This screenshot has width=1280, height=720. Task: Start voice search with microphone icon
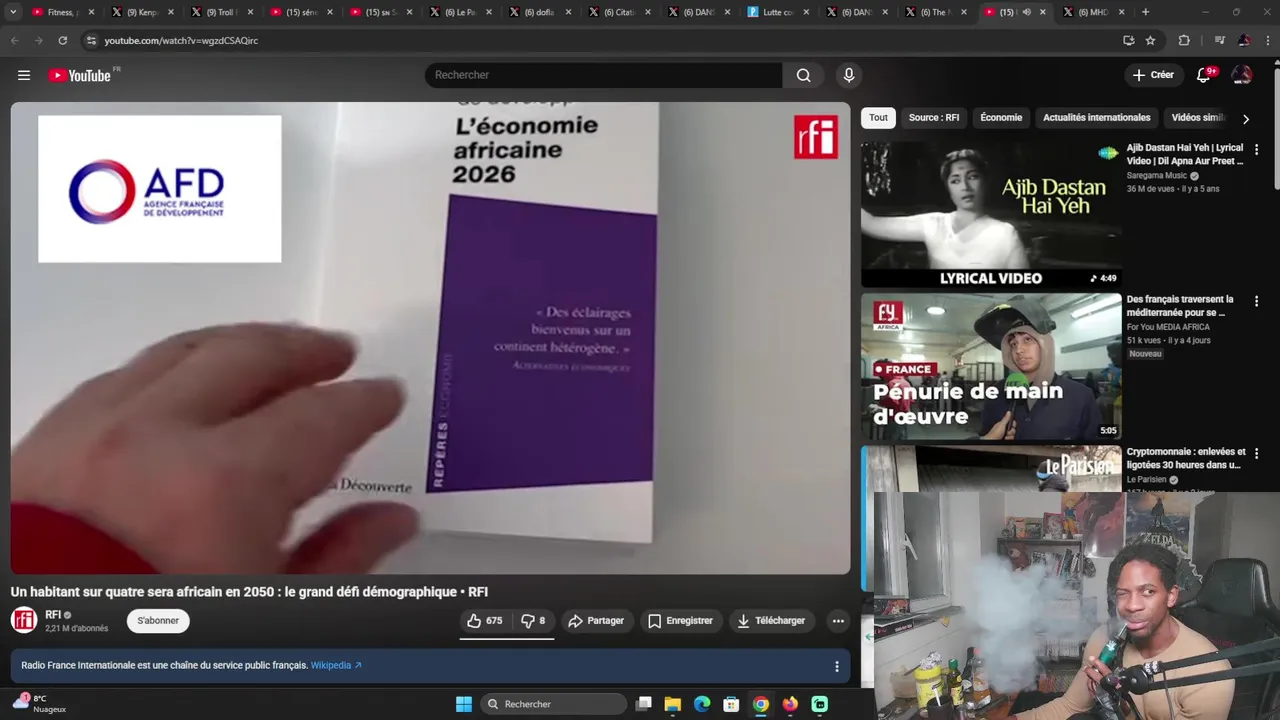(x=849, y=75)
